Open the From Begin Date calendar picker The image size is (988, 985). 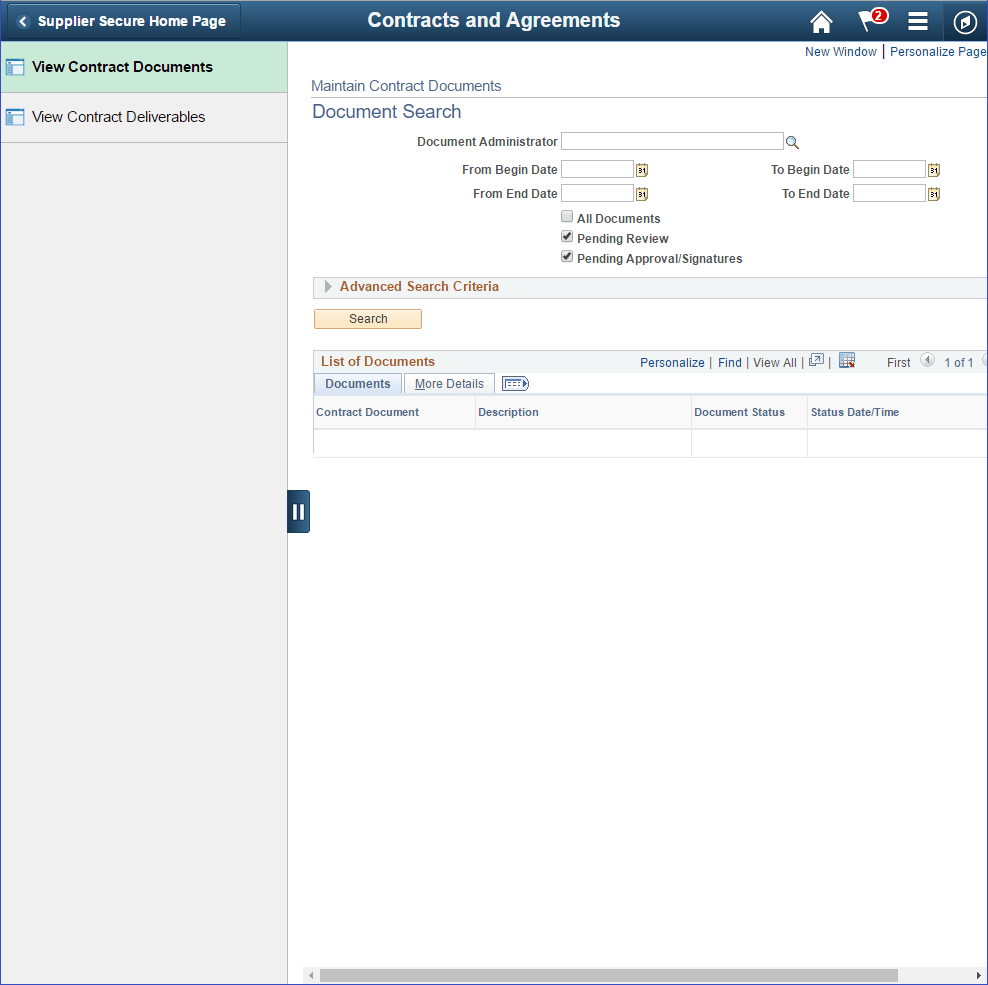click(x=641, y=170)
